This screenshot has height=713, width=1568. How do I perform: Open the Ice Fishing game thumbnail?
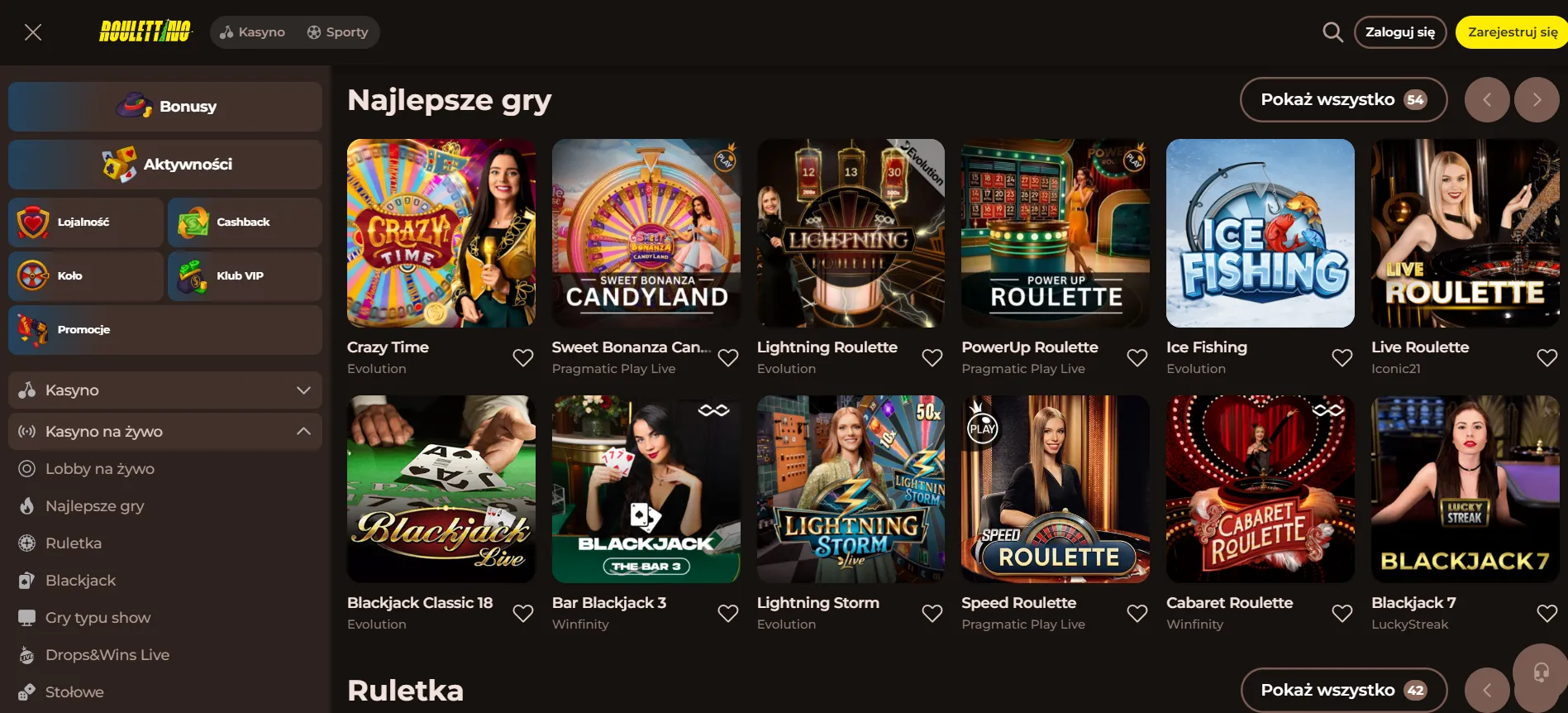coord(1260,233)
